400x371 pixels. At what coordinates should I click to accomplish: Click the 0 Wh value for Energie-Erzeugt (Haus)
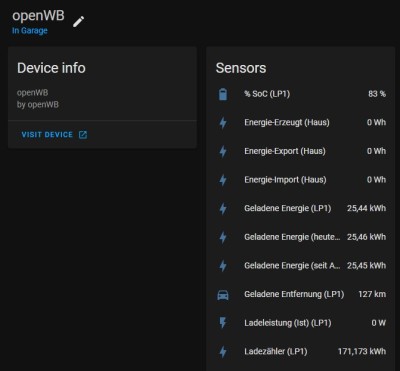point(376,122)
